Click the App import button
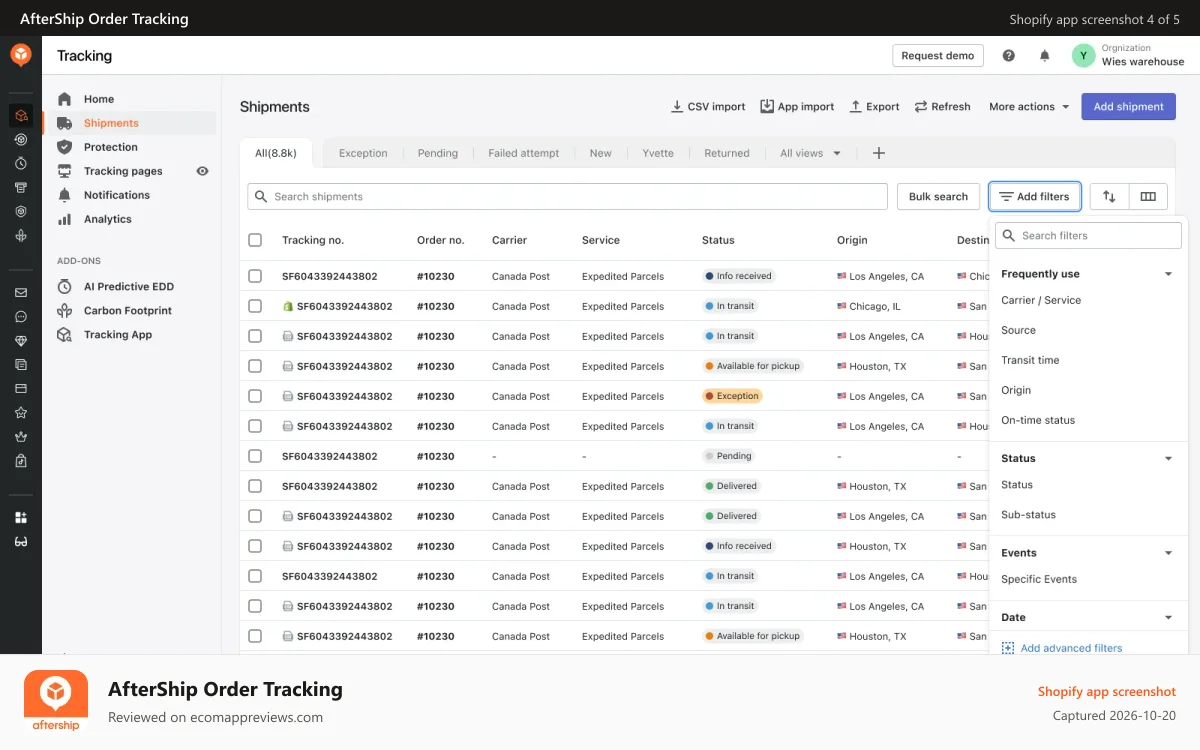 click(797, 106)
